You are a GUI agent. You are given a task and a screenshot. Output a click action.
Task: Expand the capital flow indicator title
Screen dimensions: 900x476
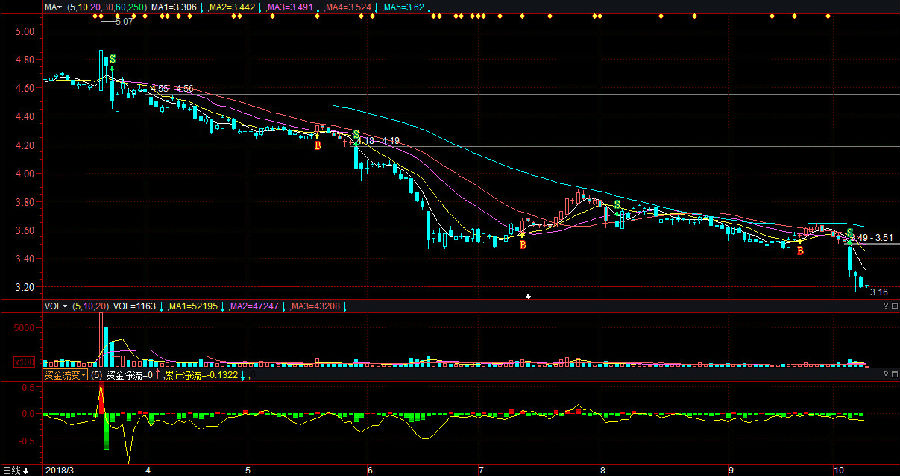pos(62,376)
